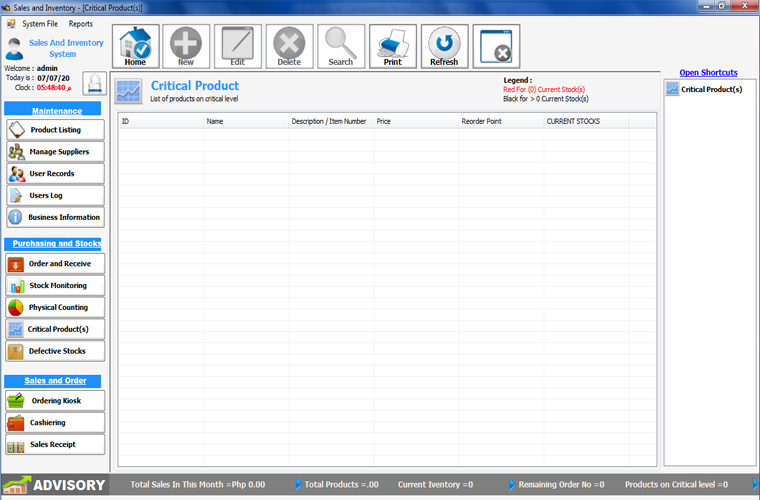Click the Maintenance section header
Screen dimensions: 760x500
point(53,109)
